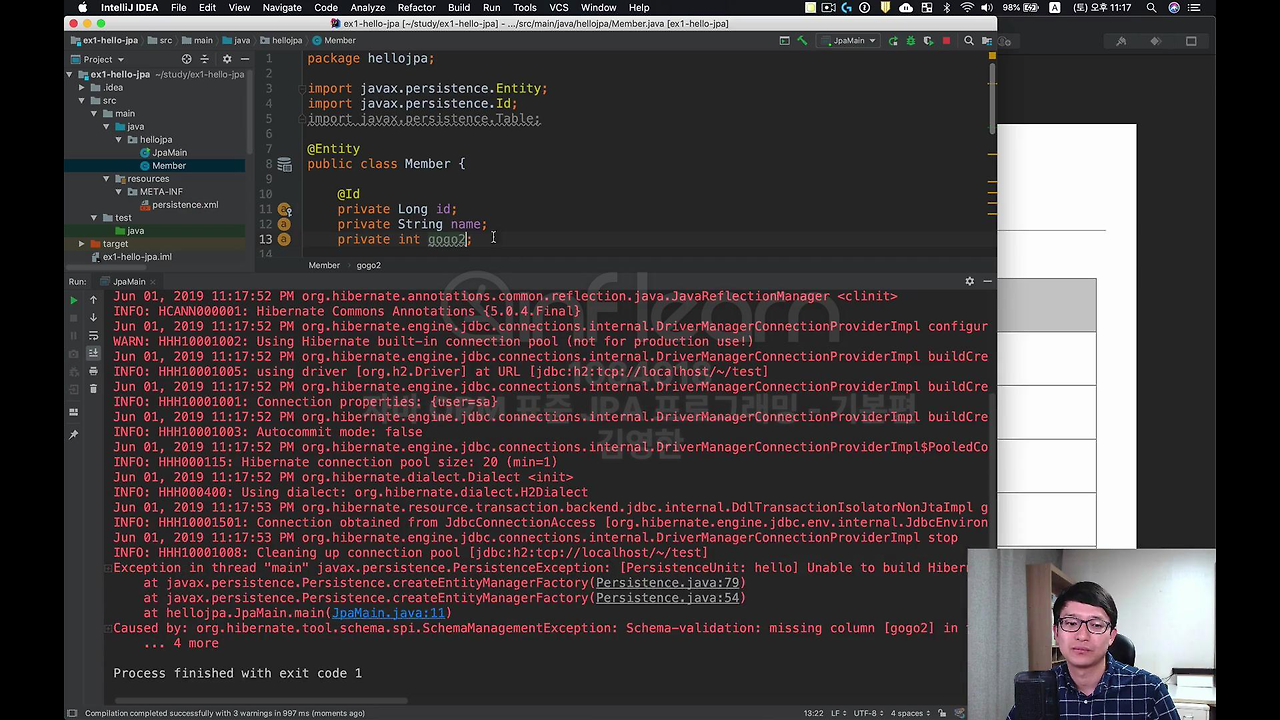
Task: Click the print icon in Run panel
Action: click(x=93, y=371)
